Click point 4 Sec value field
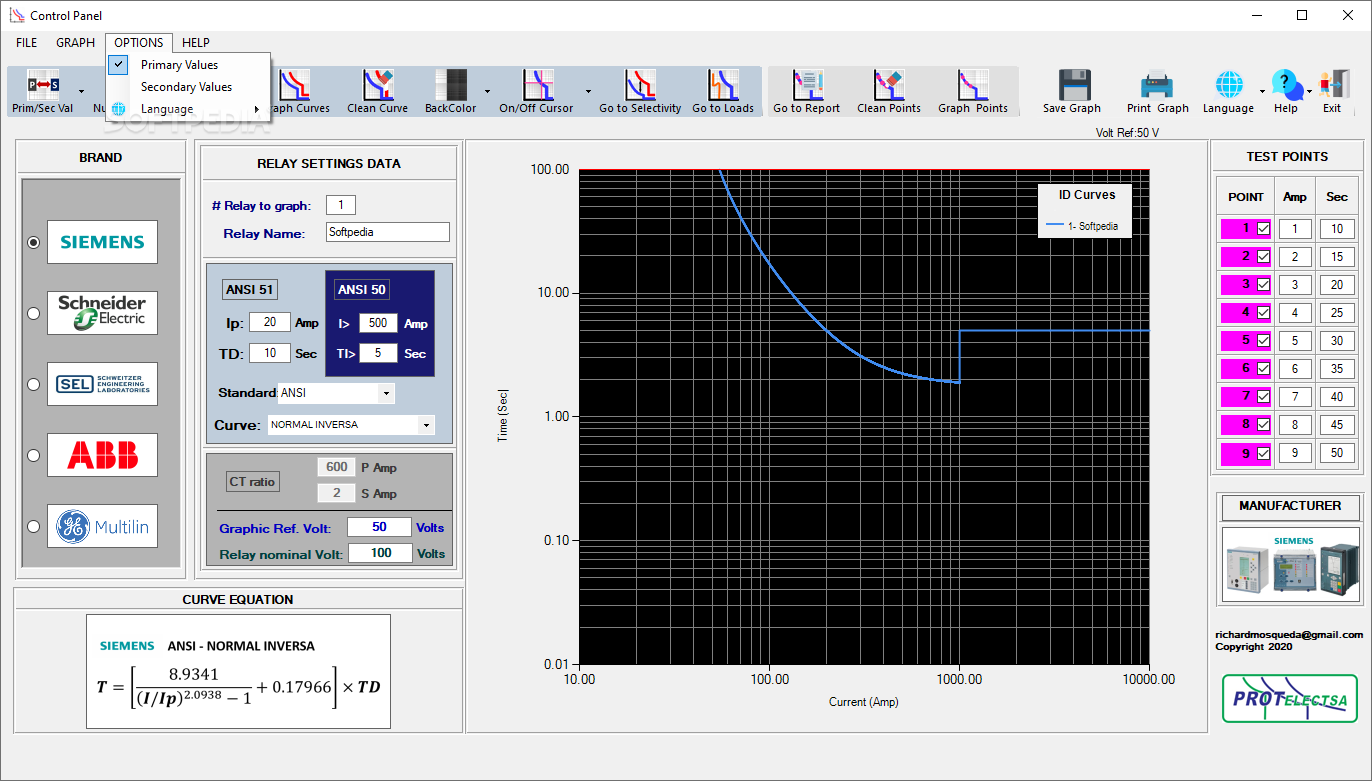This screenshot has width=1372, height=781. (1337, 313)
